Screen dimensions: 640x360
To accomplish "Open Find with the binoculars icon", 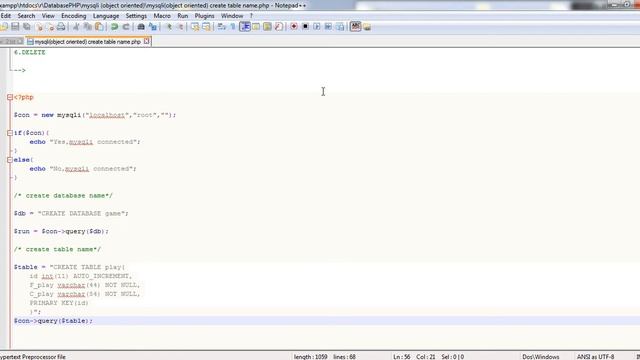I will 141,27.
